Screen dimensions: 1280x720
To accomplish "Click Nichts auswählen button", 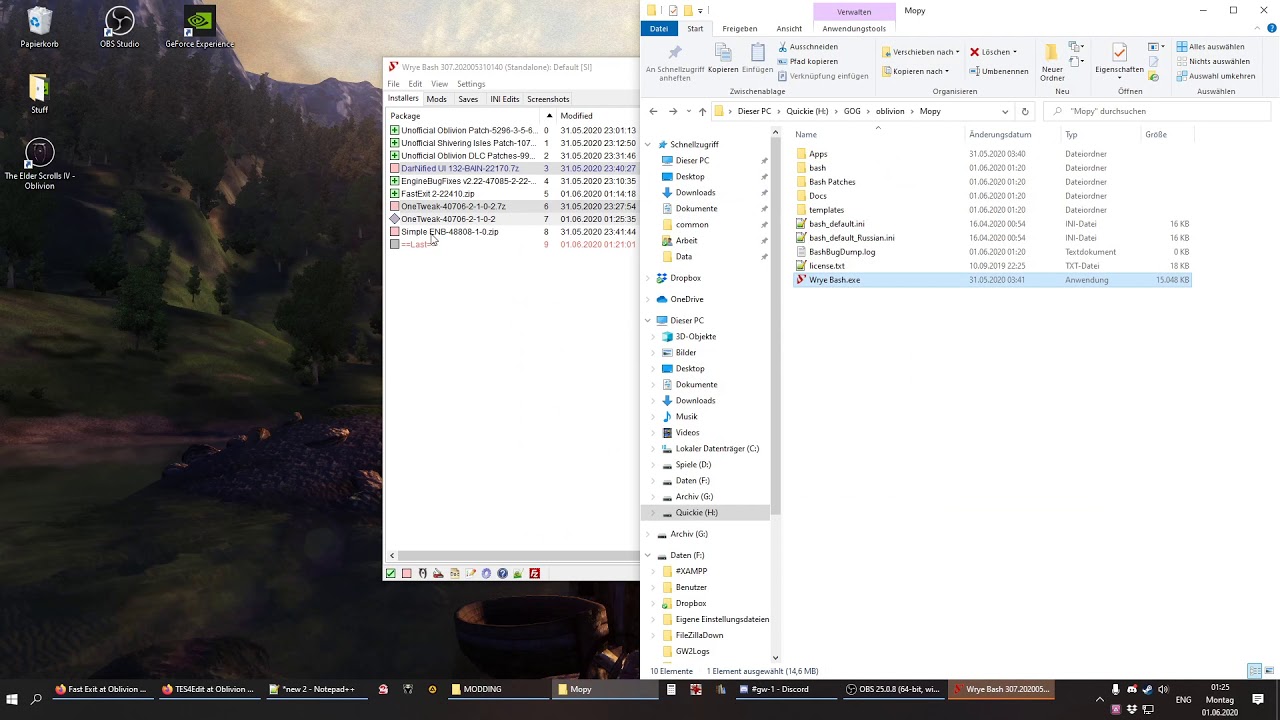I will (x=1213, y=61).
